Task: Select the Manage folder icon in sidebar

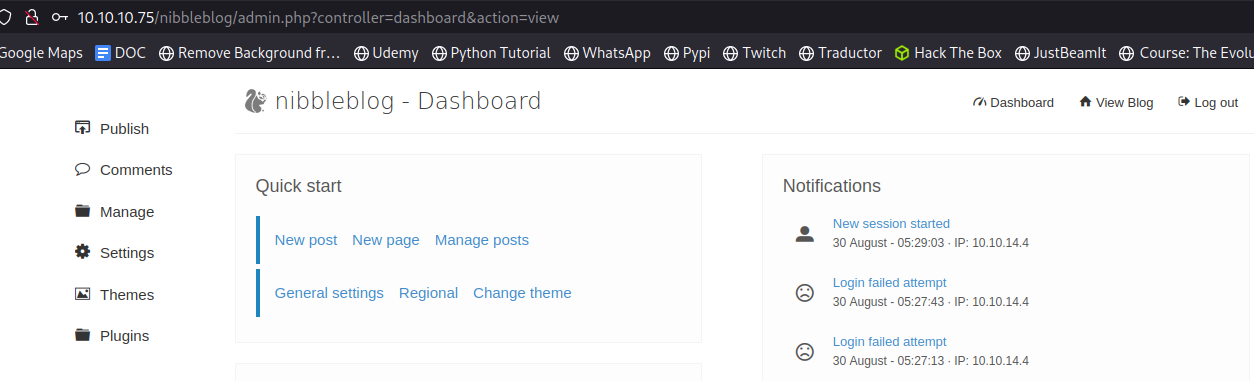Action: click(83, 211)
